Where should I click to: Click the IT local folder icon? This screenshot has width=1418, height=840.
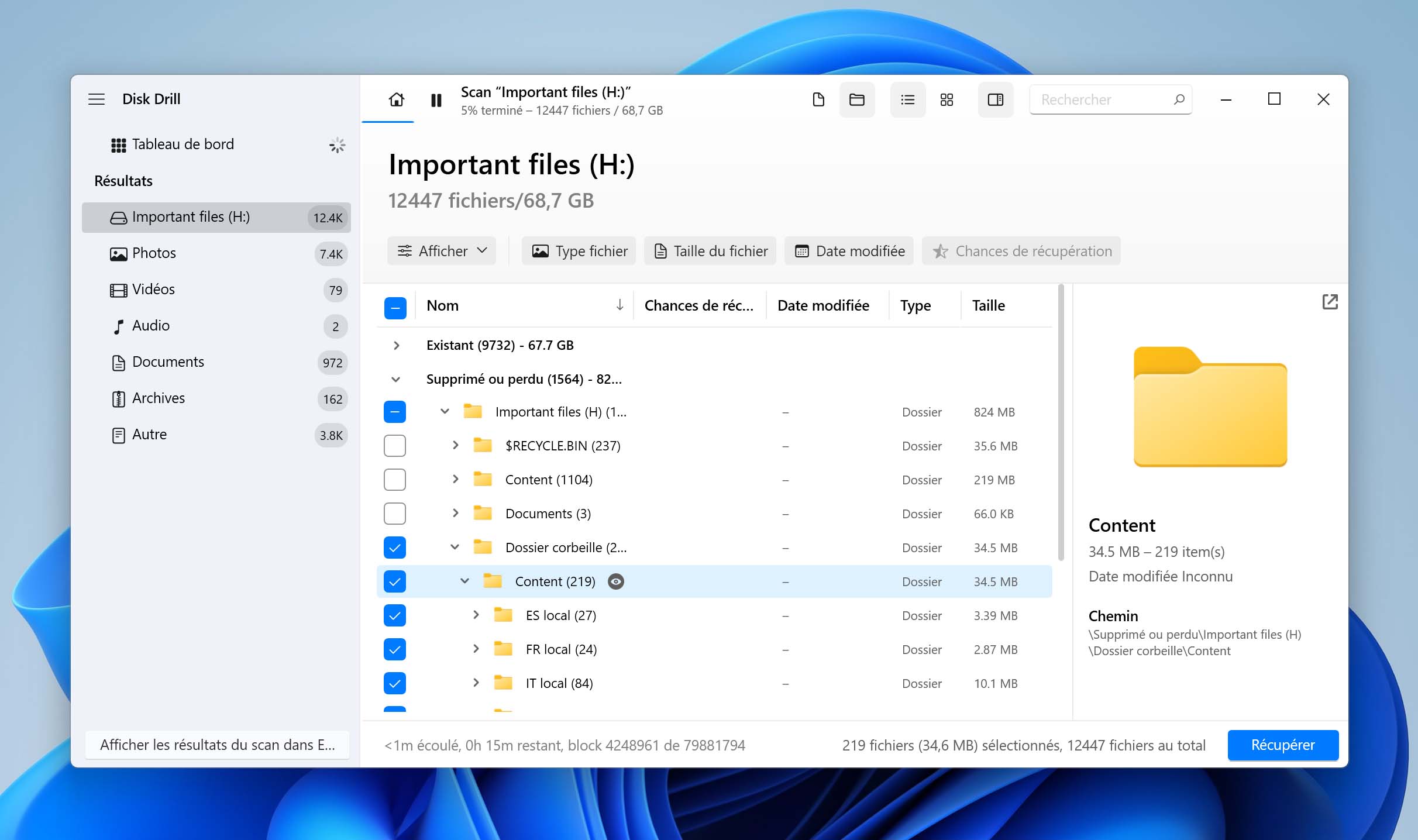tap(503, 683)
